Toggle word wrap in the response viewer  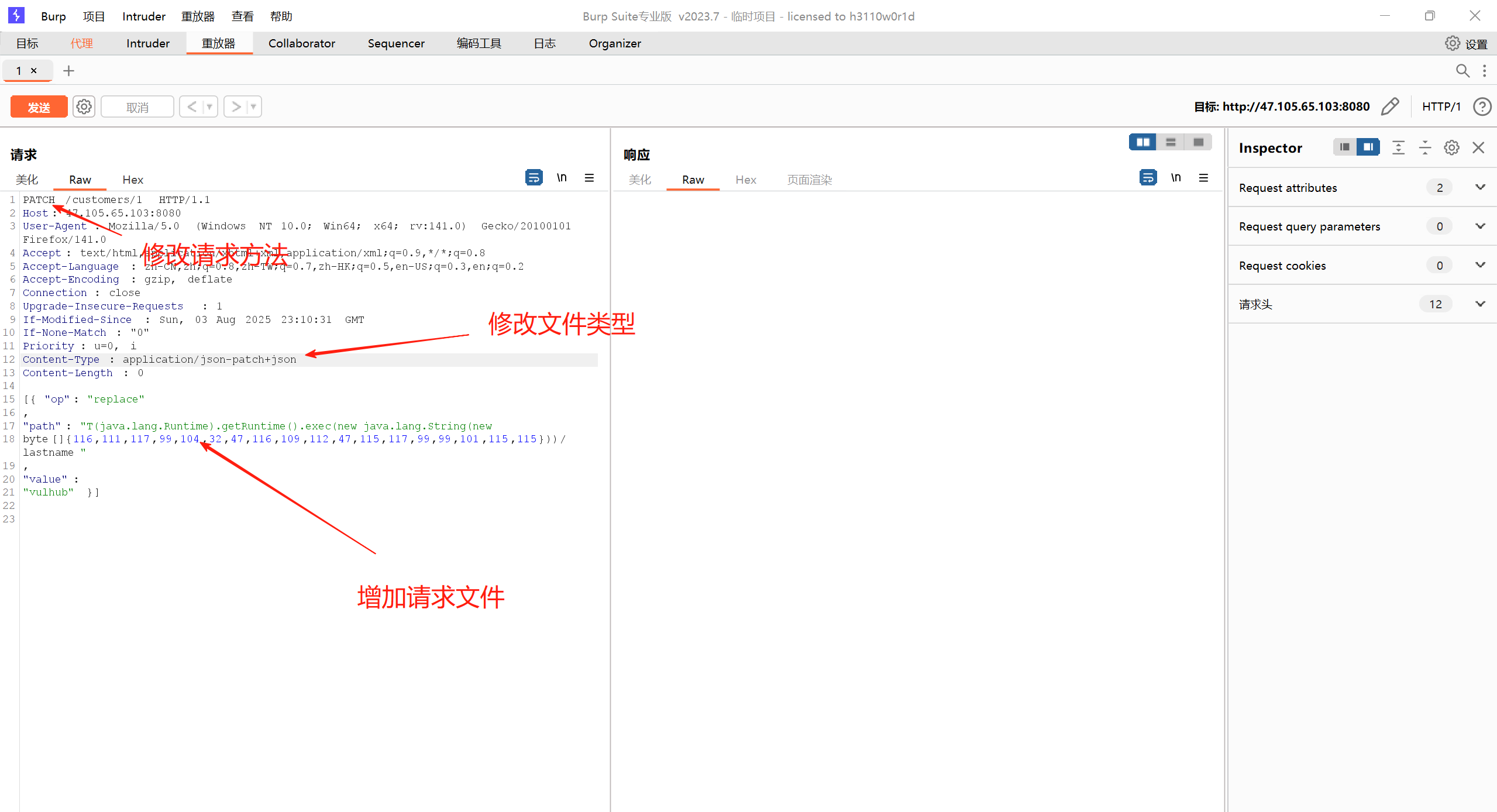(x=1148, y=177)
